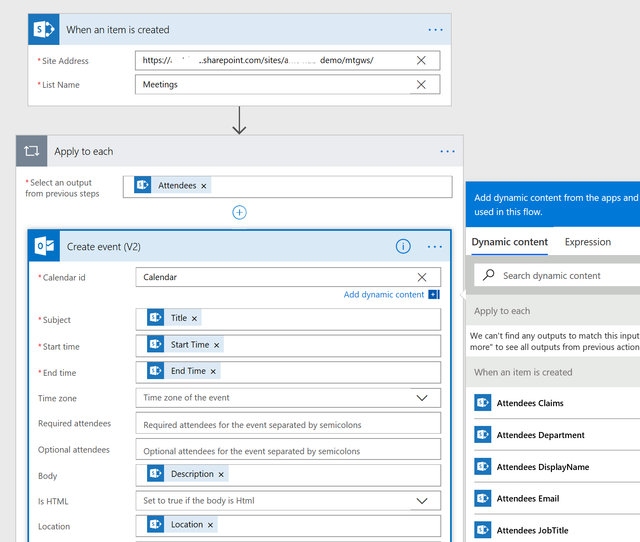640x542 pixels.
Task: Click the SharePoint icon beside Attendees Department
Action: point(482,435)
